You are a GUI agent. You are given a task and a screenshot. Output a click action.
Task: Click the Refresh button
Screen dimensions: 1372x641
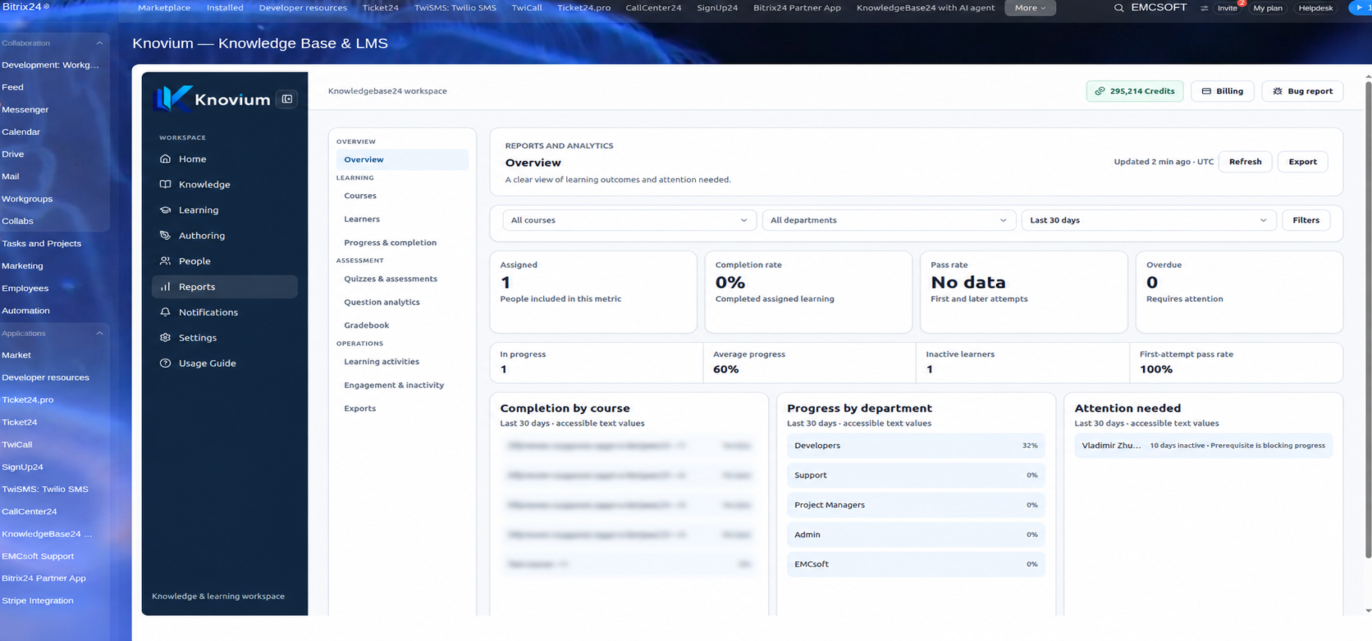[1245, 161]
